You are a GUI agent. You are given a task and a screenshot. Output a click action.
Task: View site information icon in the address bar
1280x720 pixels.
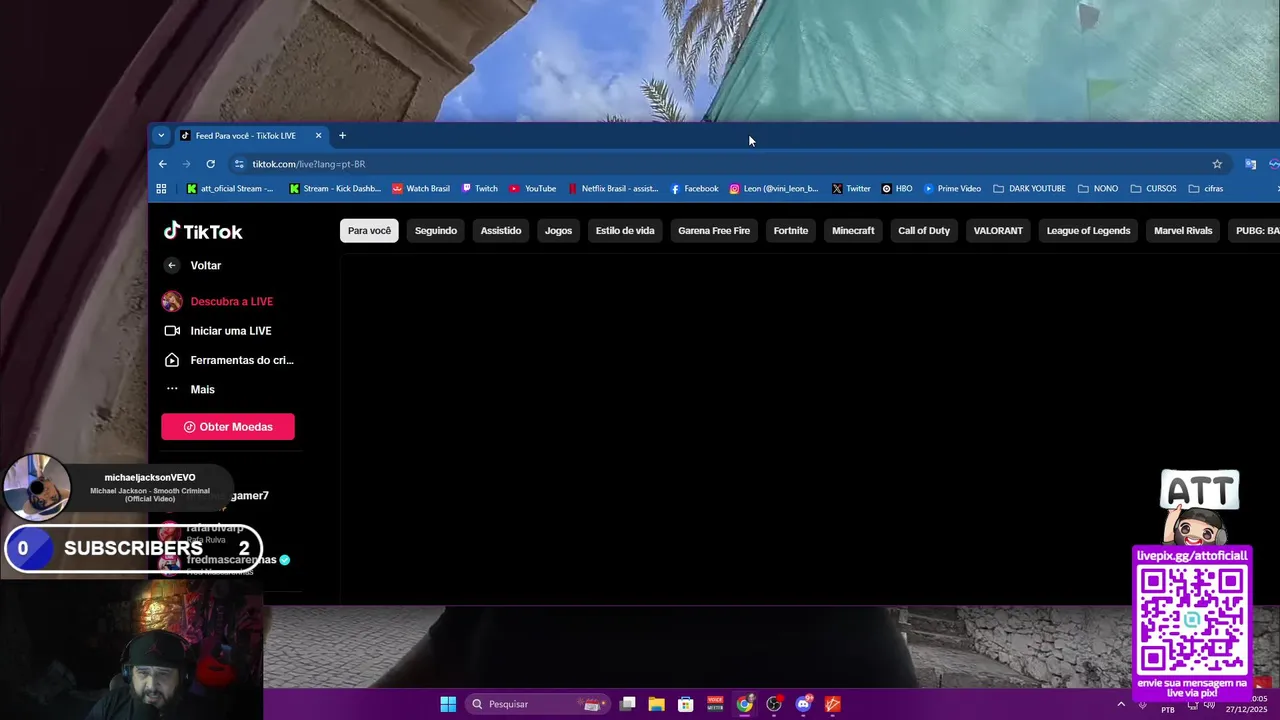239,164
